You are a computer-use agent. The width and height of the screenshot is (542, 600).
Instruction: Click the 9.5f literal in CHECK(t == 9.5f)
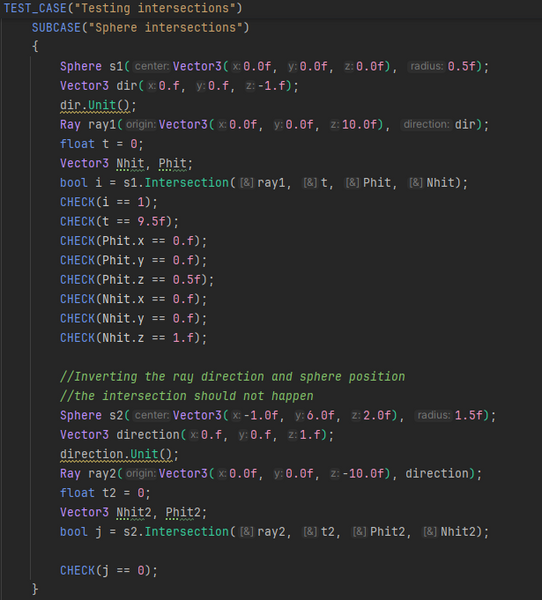[152, 222]
